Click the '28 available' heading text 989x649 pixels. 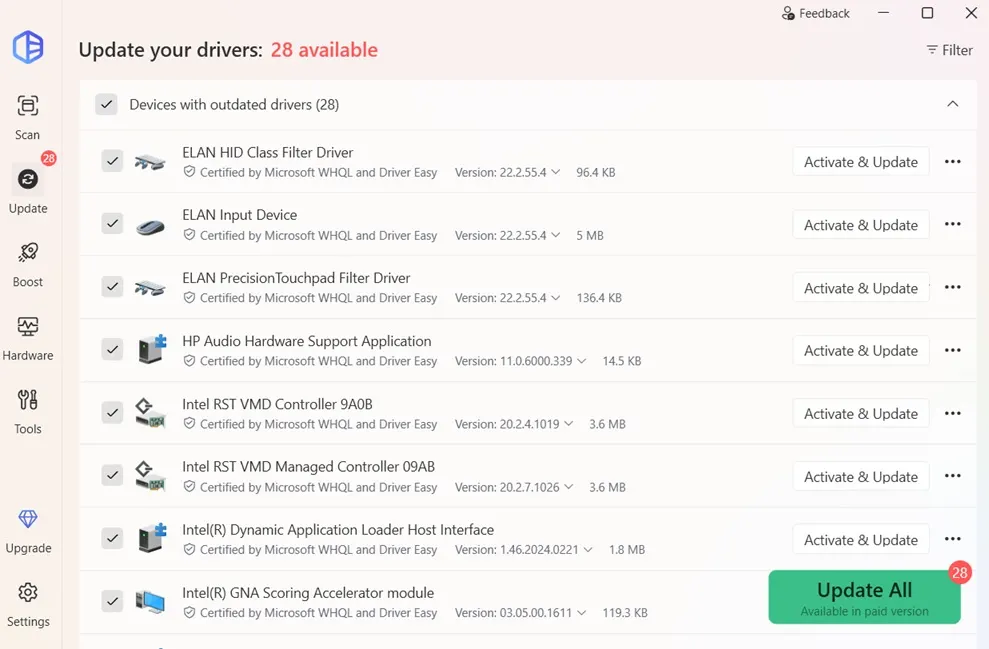coord(324,50)
